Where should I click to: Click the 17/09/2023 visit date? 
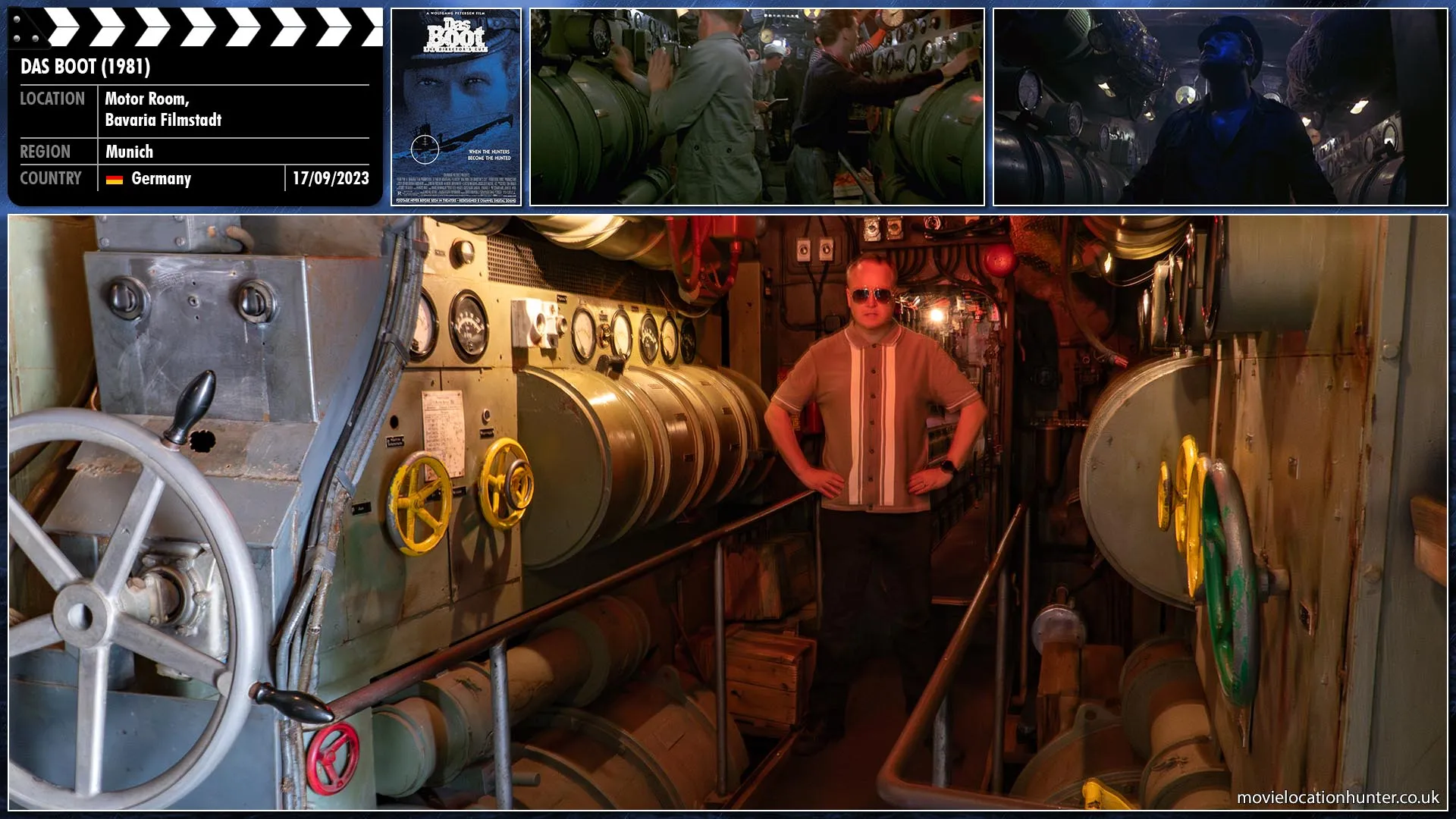[331, 179]
